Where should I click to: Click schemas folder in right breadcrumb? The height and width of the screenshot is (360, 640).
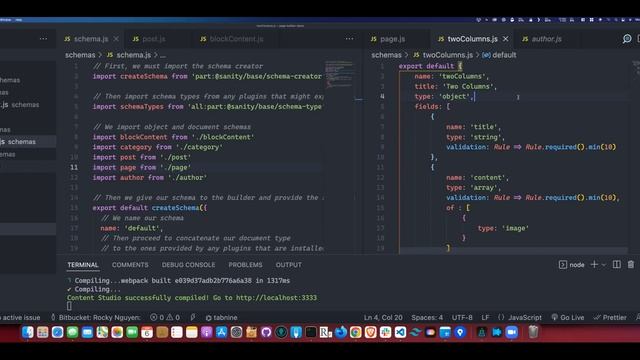(x=387, y=55)
